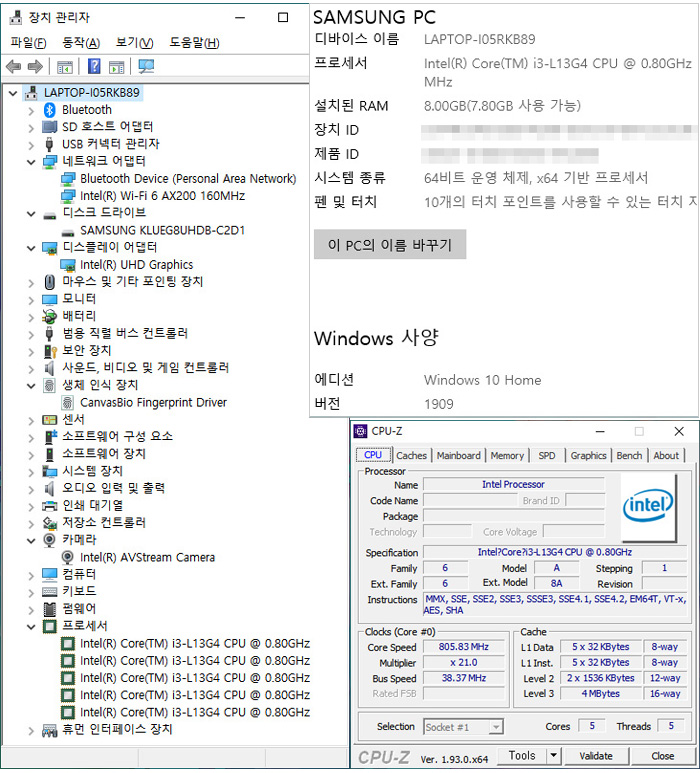Image resolution: width=700 pixels, height=773 pixels.
Task: Click the 프로세서 category chip icon
Action: click(50, 626)
